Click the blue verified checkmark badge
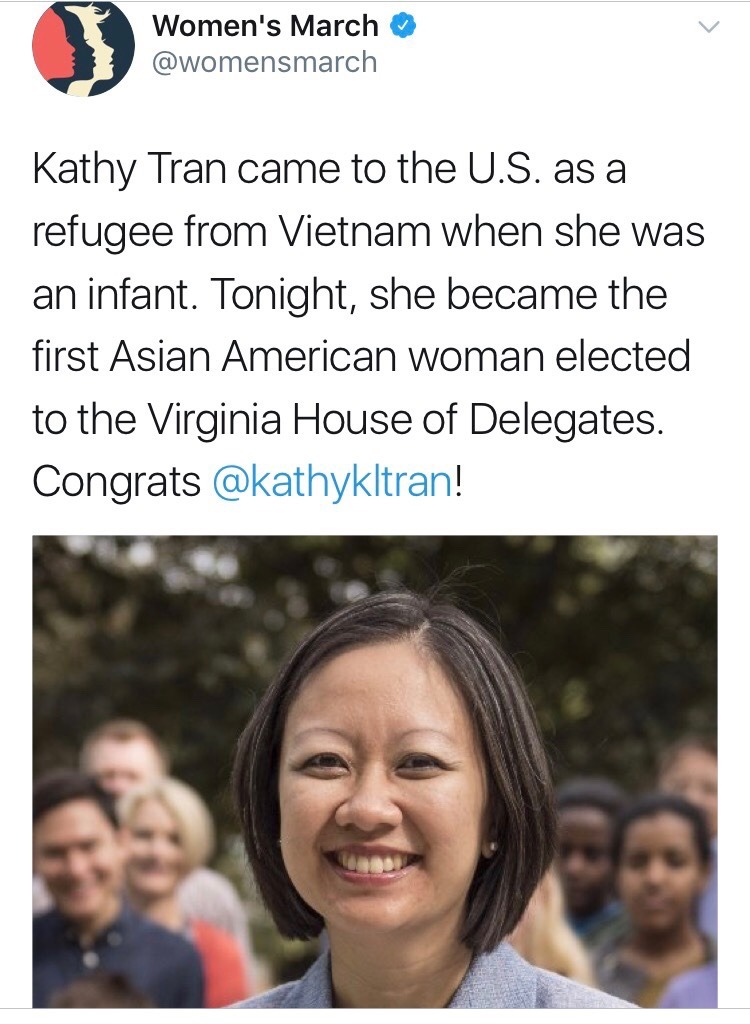The height and width of the screenshot is (1024, 750). point(403,27)
